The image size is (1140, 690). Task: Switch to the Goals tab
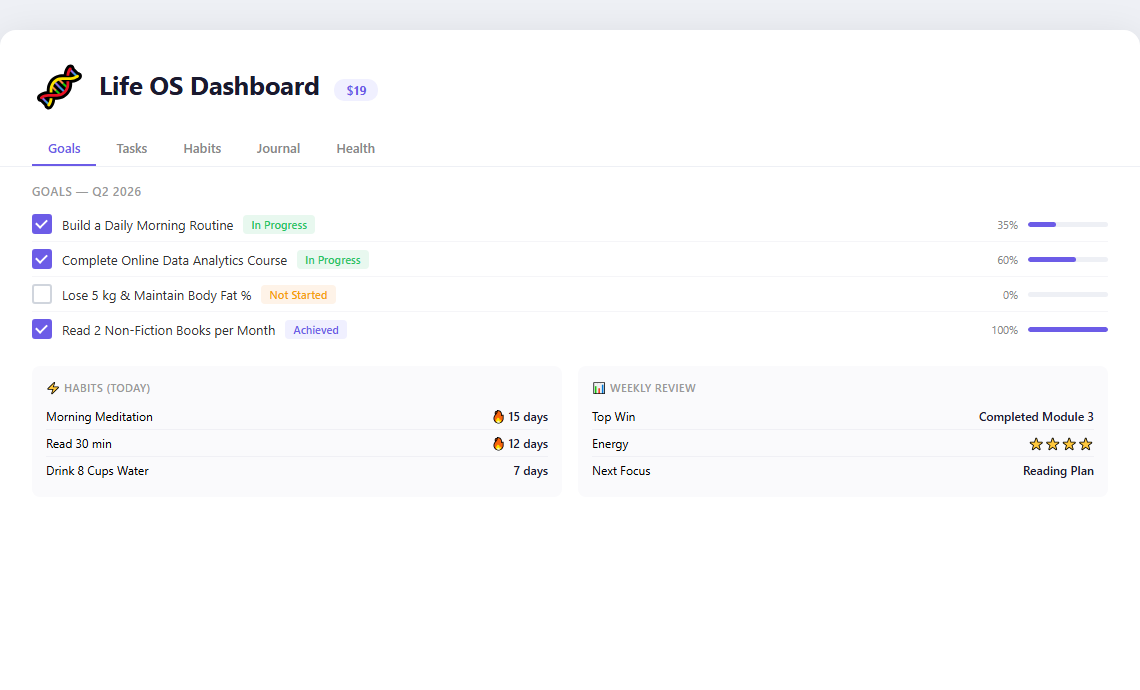coord(64,148)
